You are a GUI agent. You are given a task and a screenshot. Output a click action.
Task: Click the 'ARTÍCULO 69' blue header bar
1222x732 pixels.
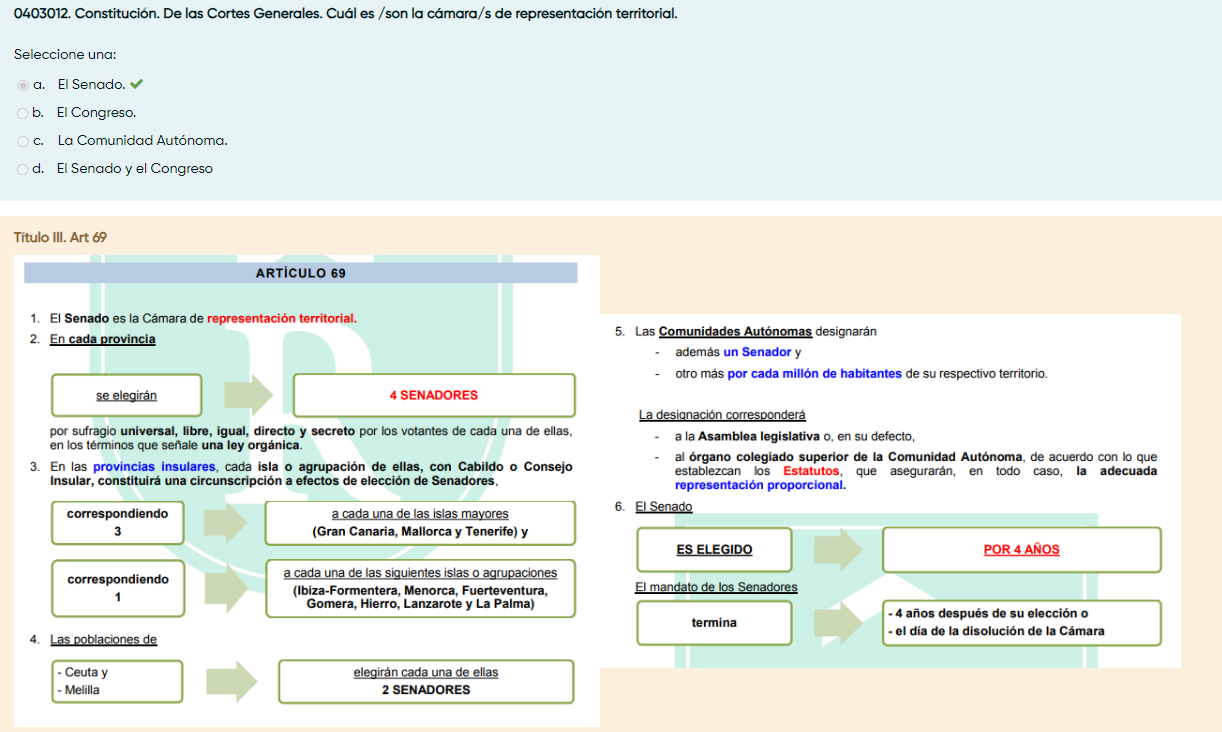tap(301, 273)
